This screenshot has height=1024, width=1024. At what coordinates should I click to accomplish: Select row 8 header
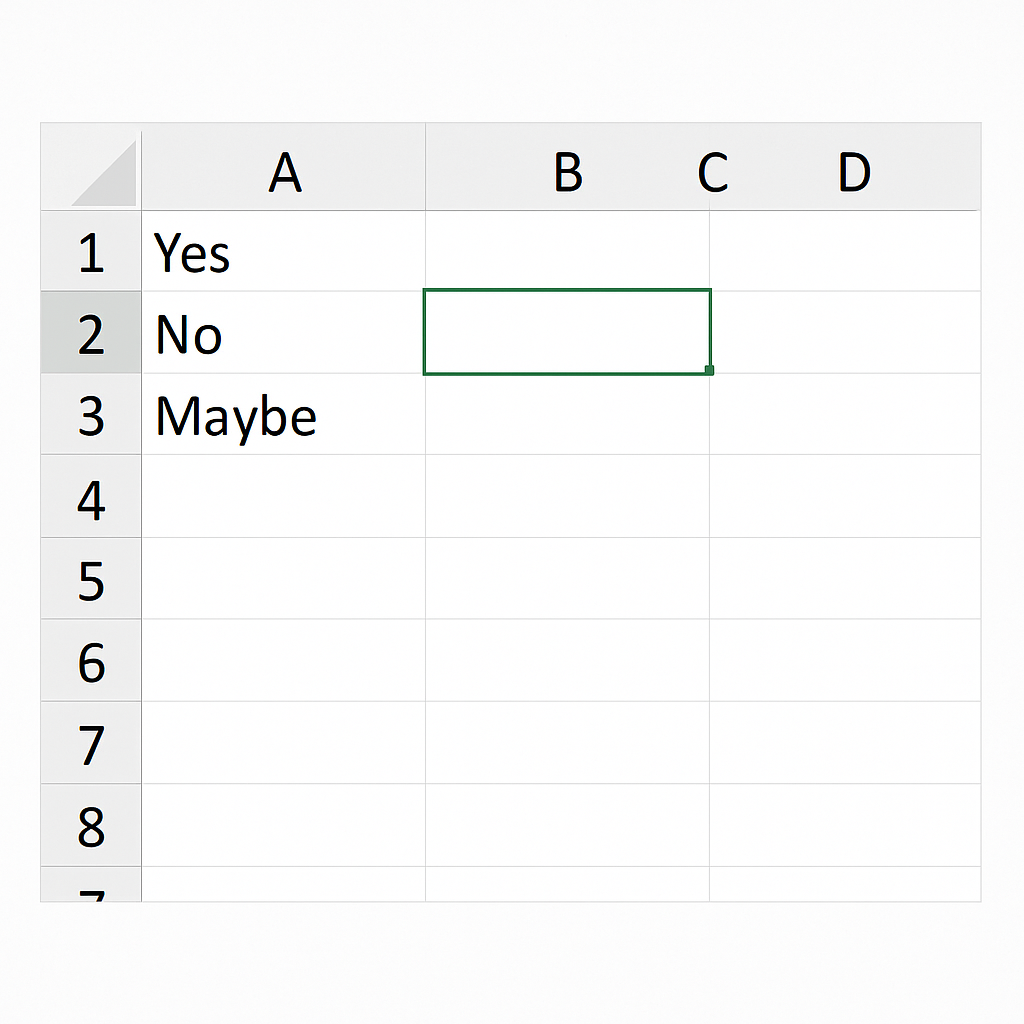pyautogui.click(x=91, y=825)
